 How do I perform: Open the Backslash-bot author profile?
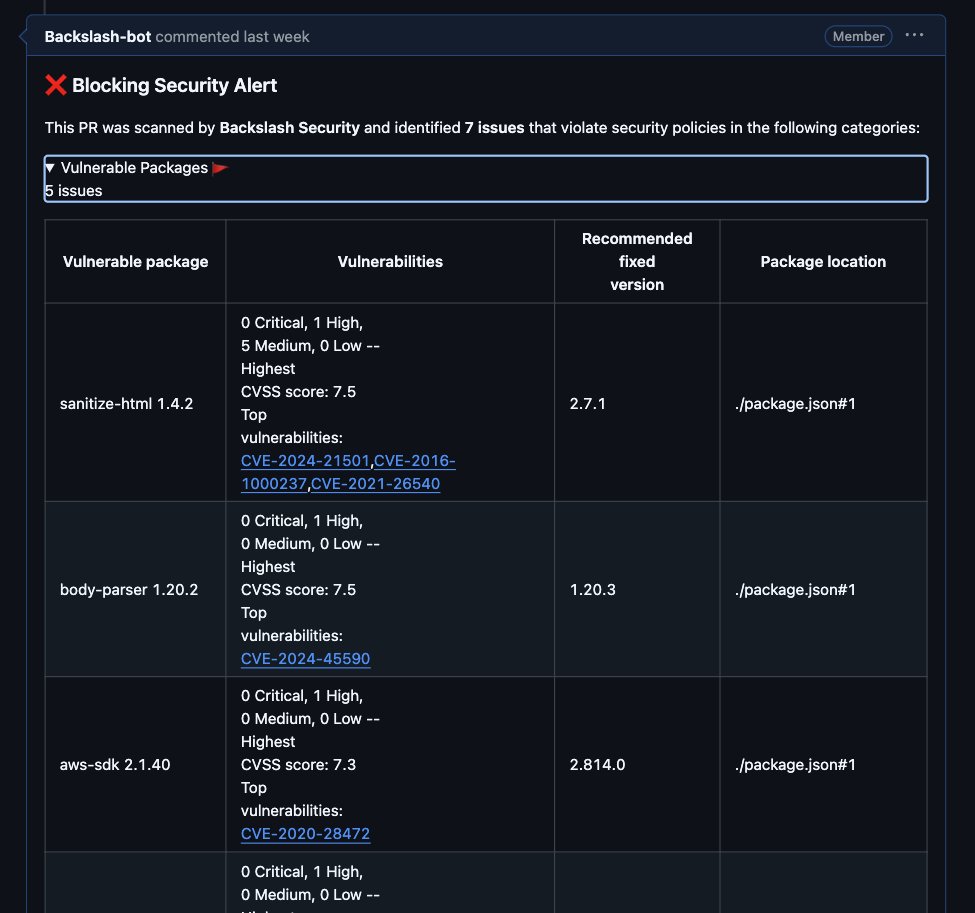click(98, 37)
